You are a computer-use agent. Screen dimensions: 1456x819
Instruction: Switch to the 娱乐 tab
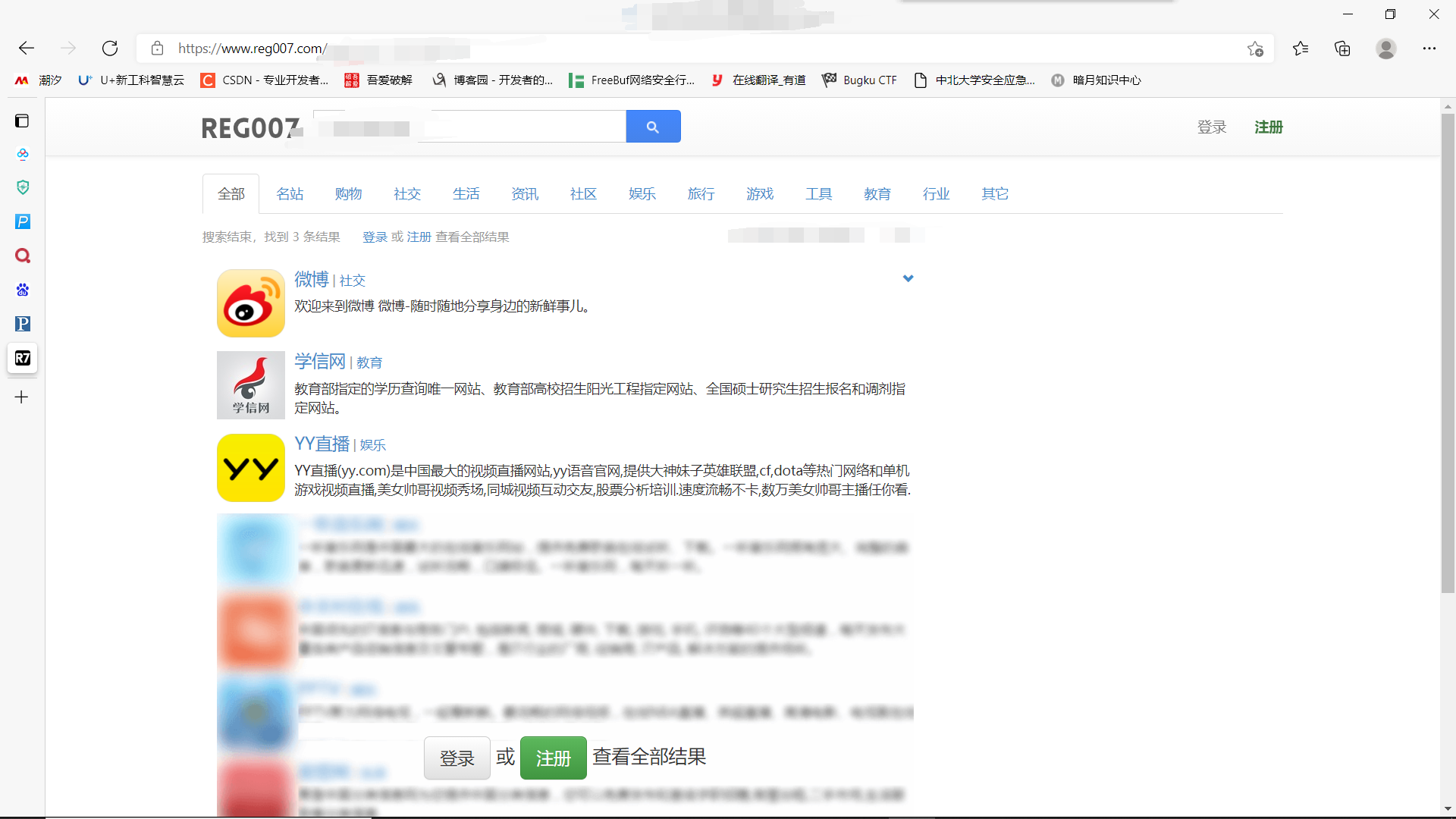click(642, 194)
